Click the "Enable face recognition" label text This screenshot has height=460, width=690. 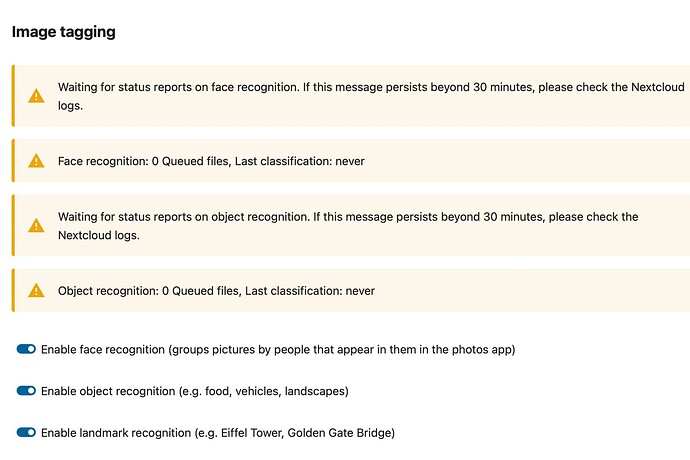point(103,350)
